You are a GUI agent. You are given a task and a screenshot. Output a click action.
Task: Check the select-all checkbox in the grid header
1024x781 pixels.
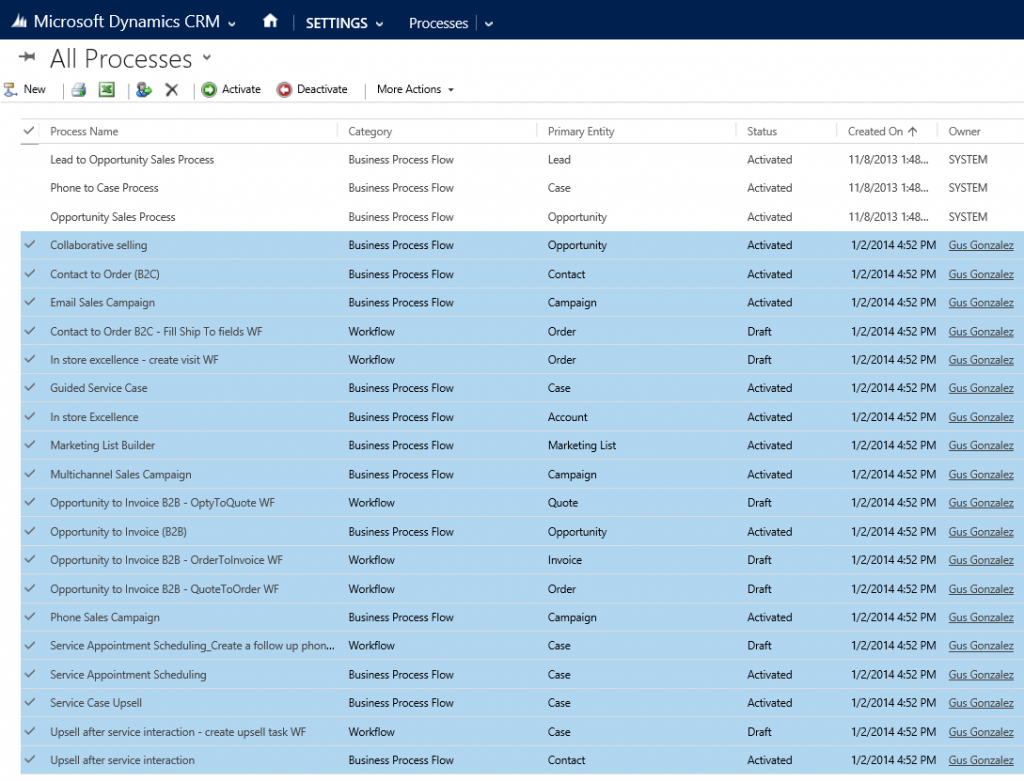coord(27,130)
